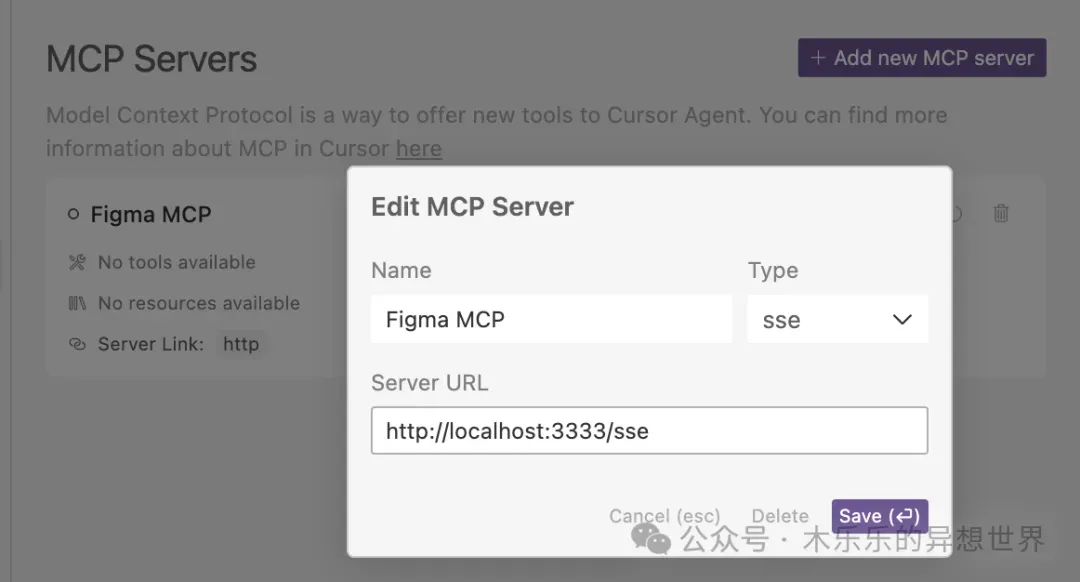
Task: Click the 'No tools available' text
Action: point(177,262)
